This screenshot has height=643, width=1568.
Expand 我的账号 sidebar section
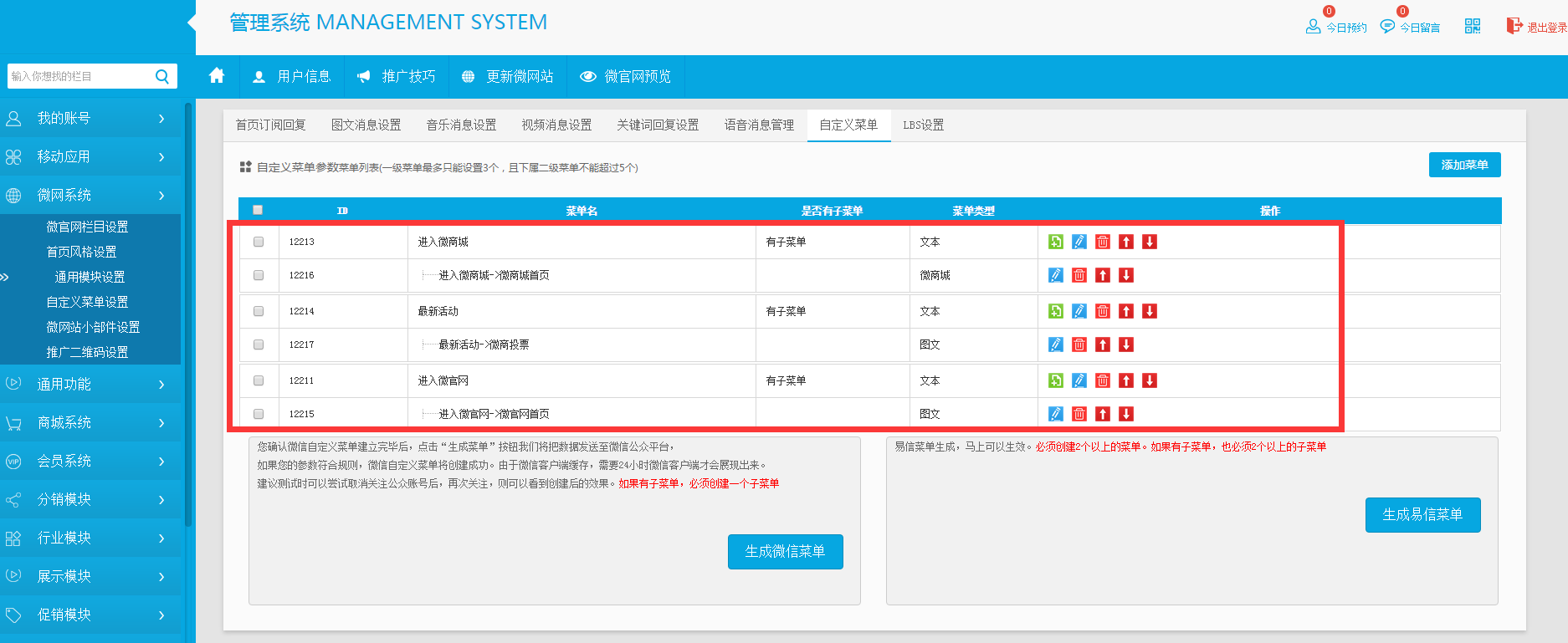pos(90,119)
